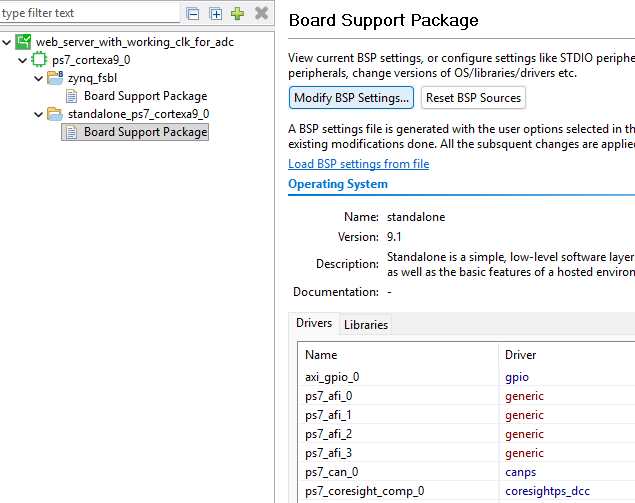The image size is (635, 503).
Task: Select the Drivers tab
Action: [x=313, y=324]
